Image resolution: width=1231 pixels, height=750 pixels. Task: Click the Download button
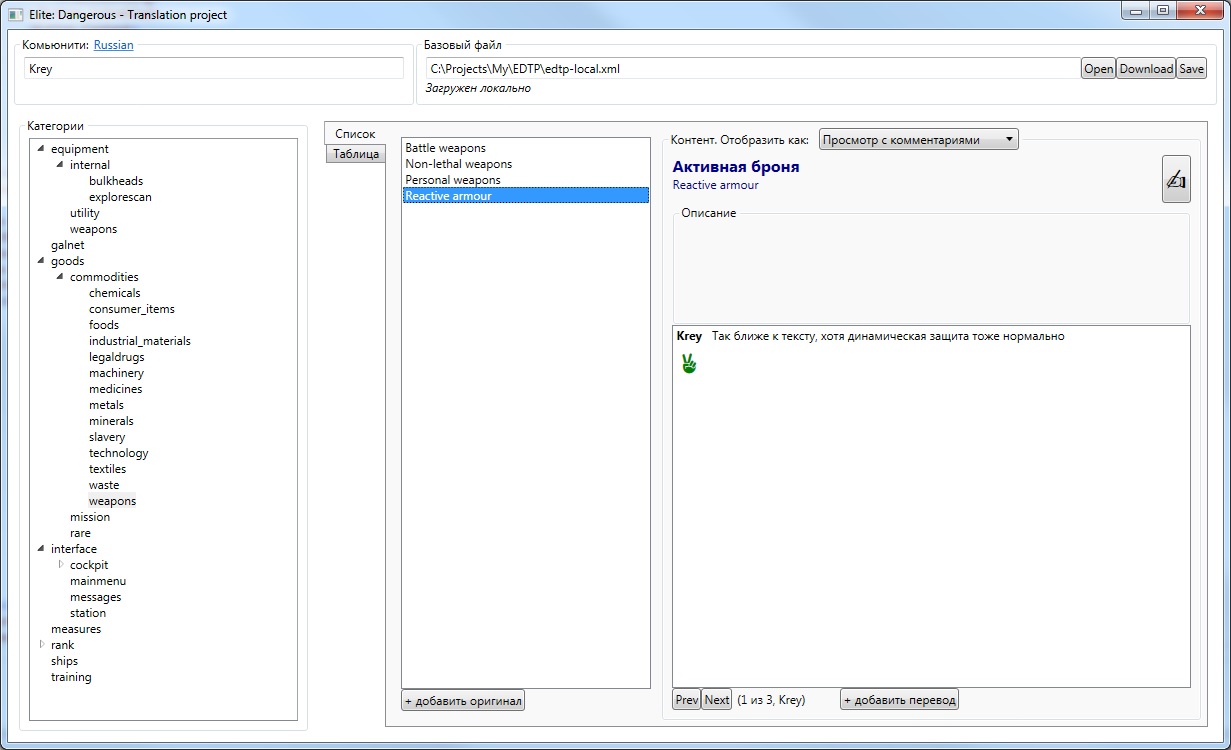tap(1146, 69)
